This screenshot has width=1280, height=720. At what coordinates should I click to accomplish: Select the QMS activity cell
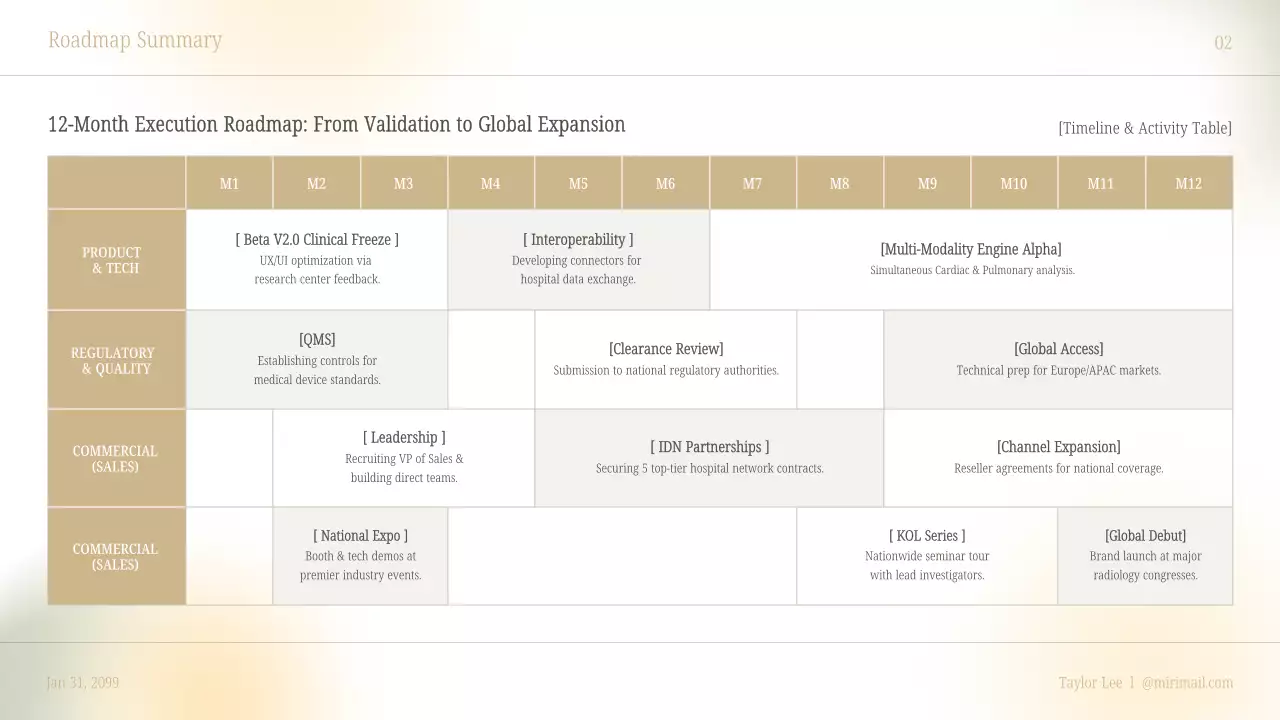pyautogui.click(x=317, y=359)
